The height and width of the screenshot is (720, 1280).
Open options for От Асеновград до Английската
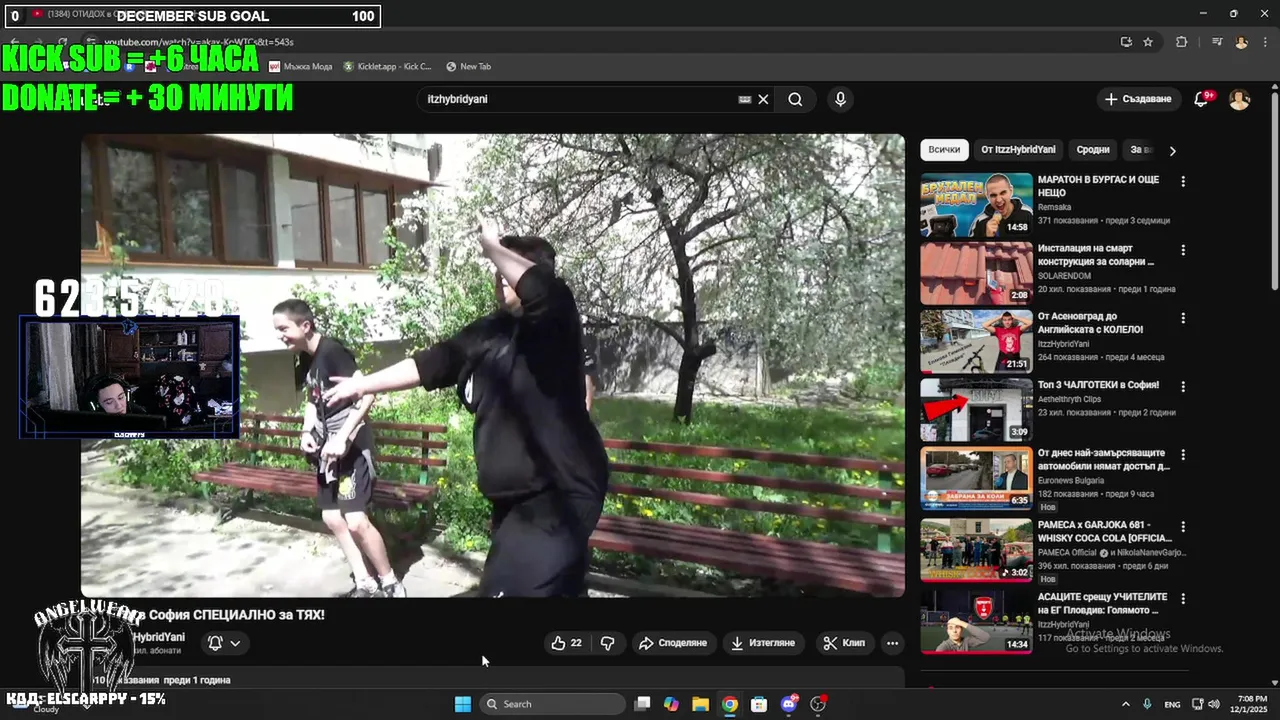pos(1183,318)
